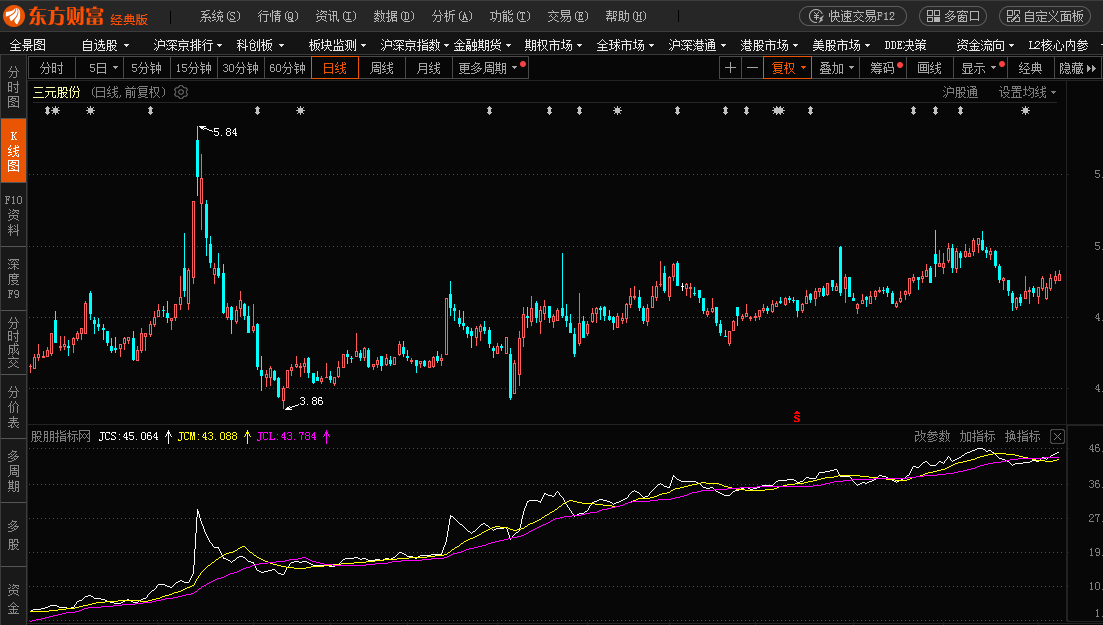Click the 筹码 chip distribution button
Image resolution: width=1103 pixels, height=625 pixels.
point(883,68)
